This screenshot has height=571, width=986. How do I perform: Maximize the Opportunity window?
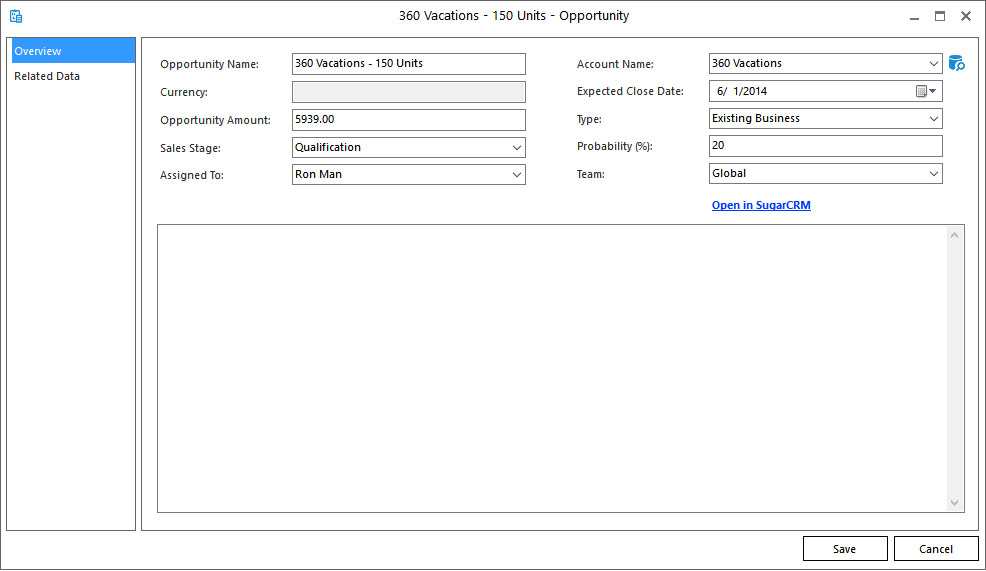[939, 16]
